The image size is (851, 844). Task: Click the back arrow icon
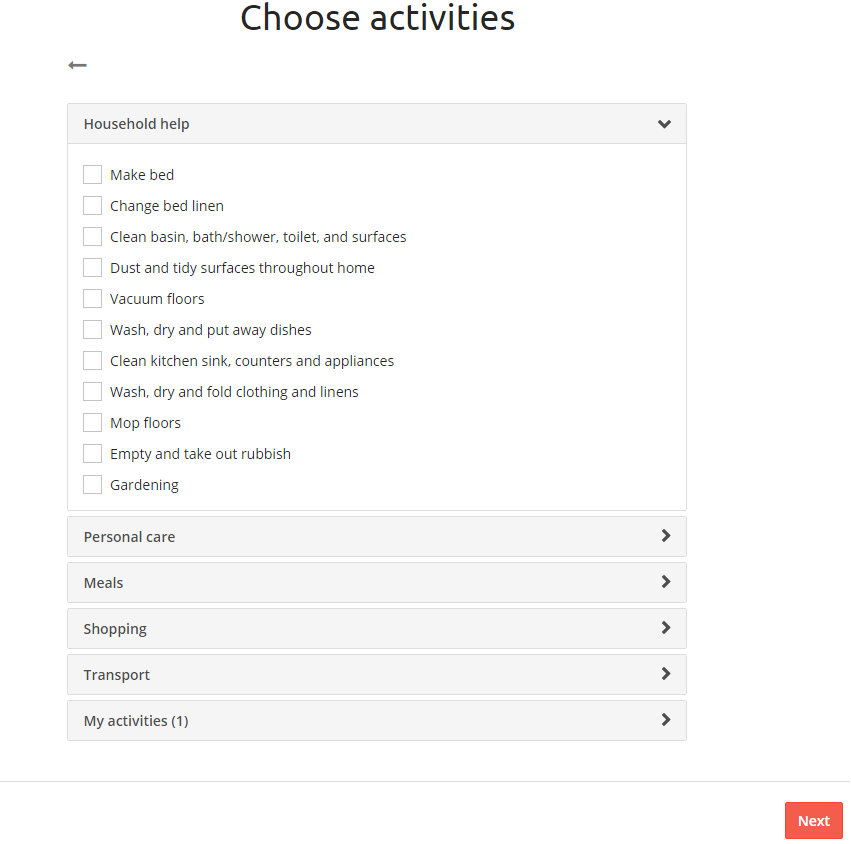(77, 65)
